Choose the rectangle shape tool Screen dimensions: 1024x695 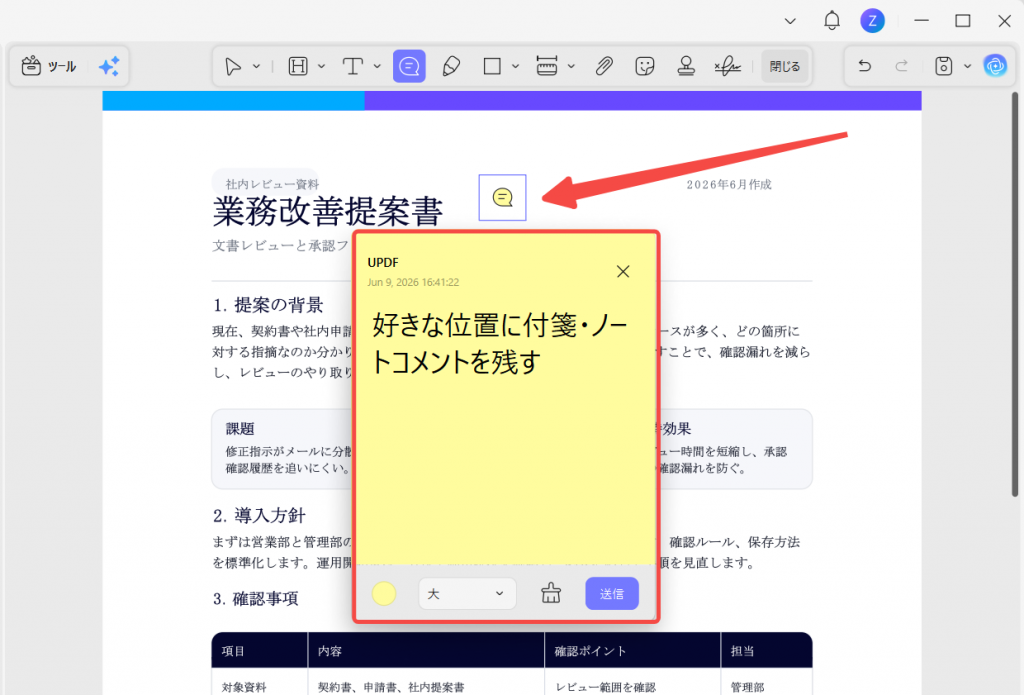(492, 67)
